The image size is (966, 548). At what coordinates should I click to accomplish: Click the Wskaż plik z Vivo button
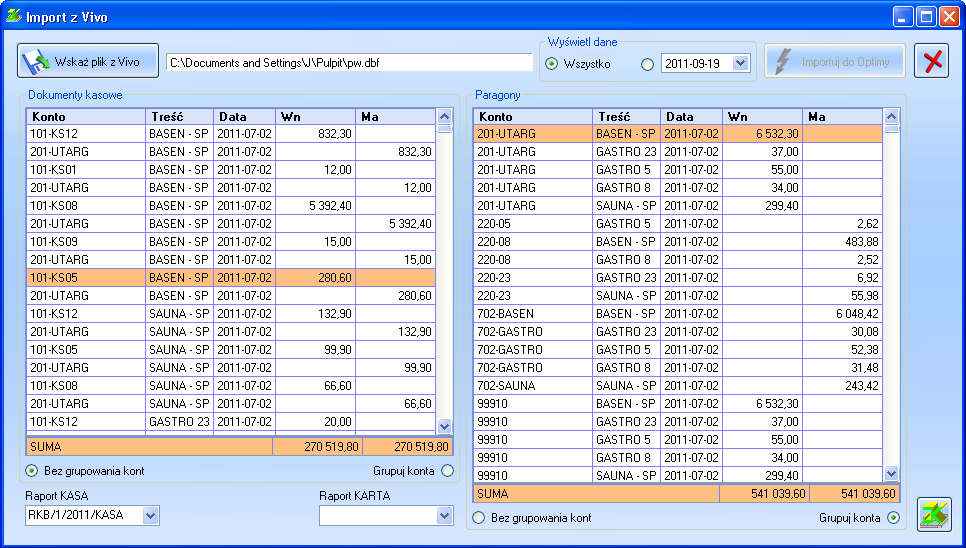point(88,61)
